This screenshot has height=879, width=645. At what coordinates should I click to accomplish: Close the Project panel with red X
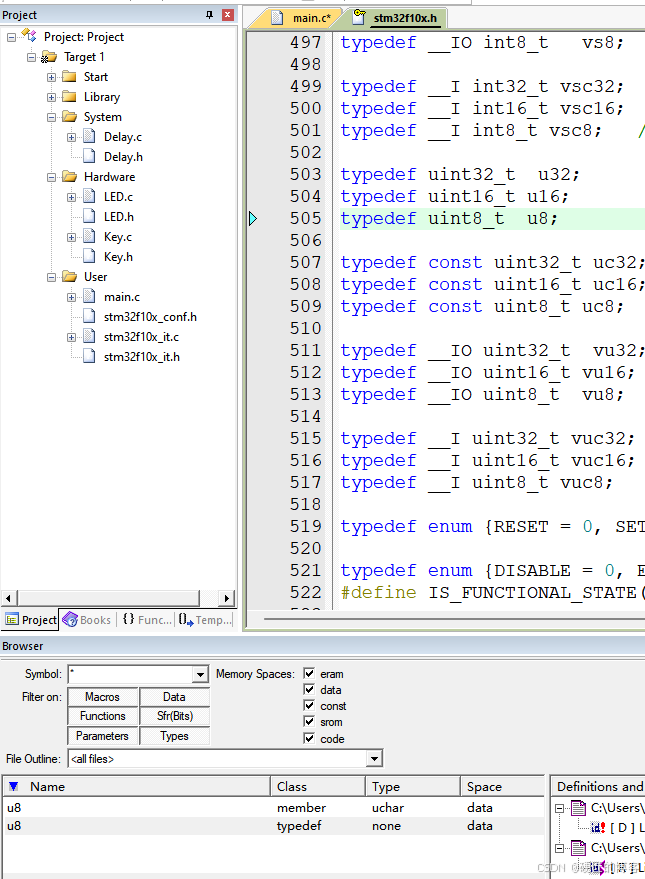[x=228, y=15]
